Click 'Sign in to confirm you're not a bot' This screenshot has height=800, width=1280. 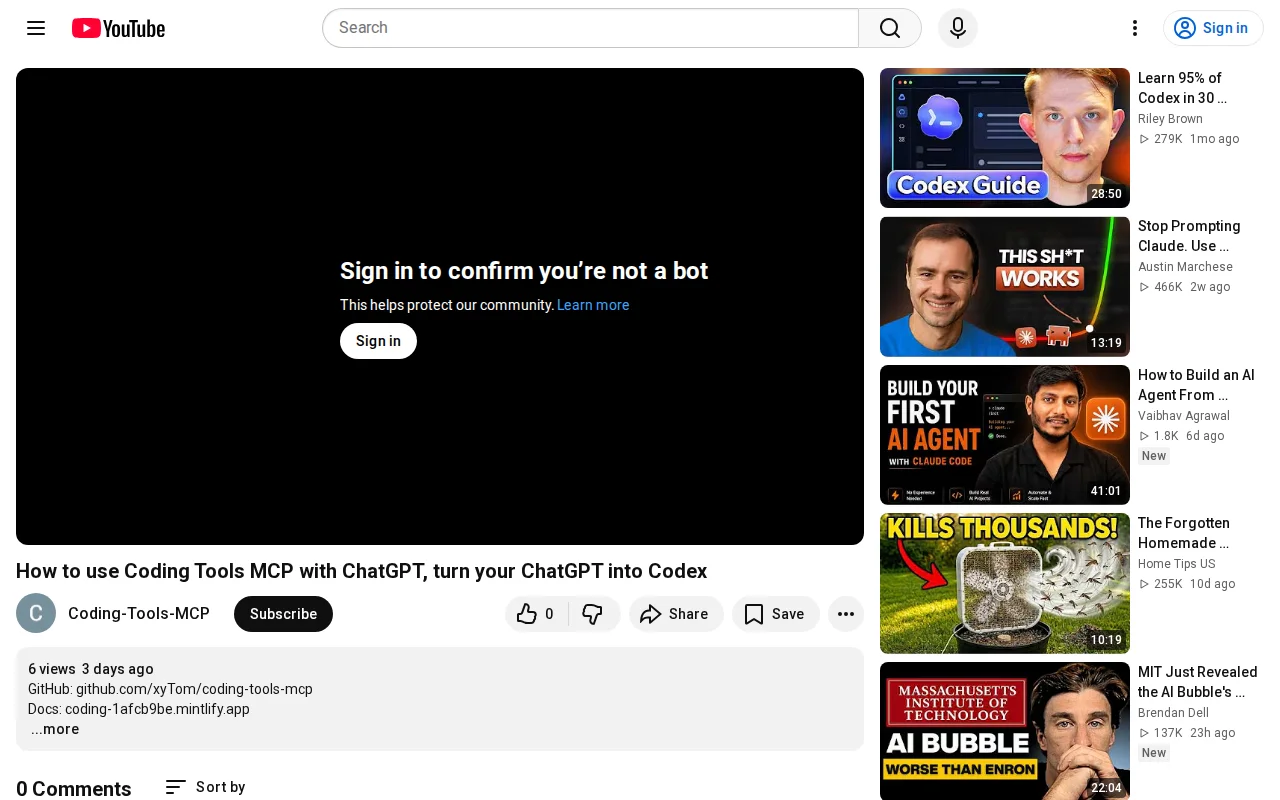(x=524, y=271)
